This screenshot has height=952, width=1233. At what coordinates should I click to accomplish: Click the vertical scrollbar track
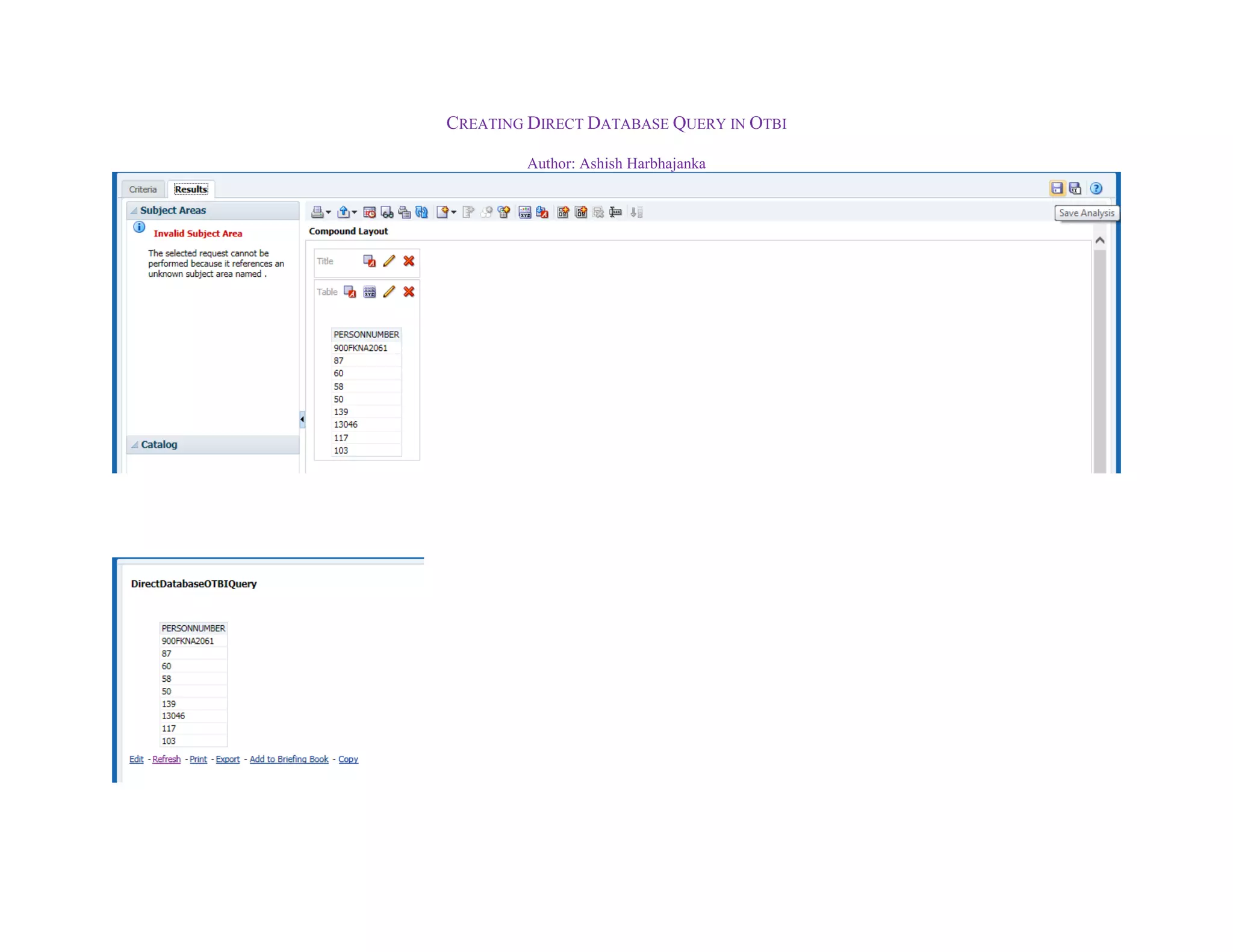click(x=1100, y=361)
